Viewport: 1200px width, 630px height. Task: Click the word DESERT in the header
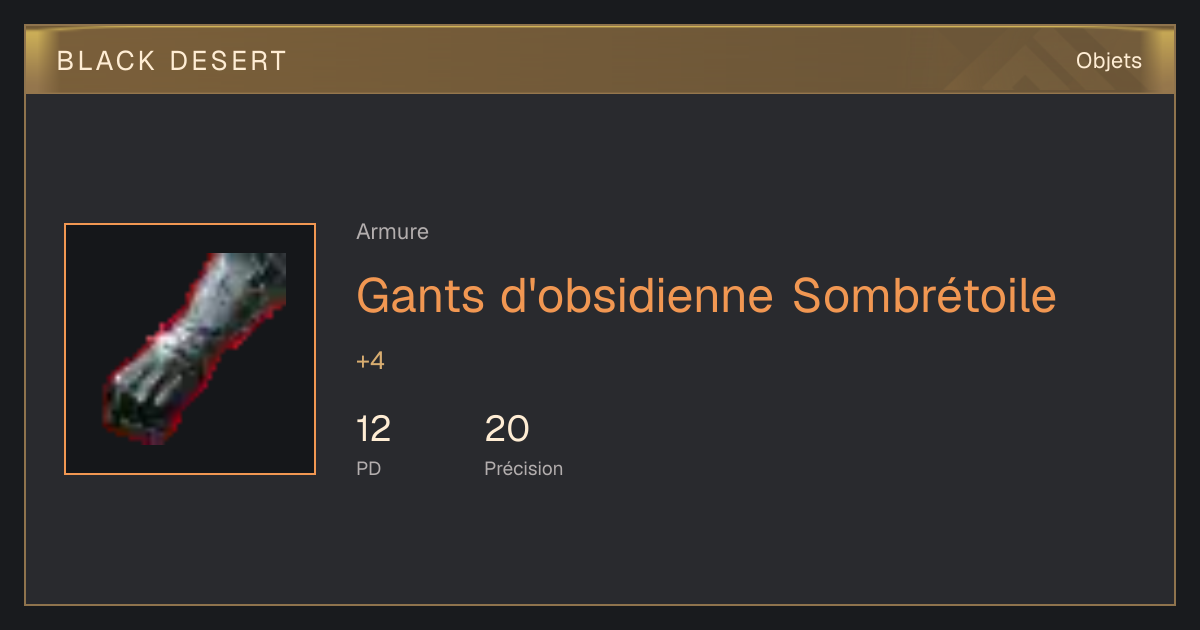pos(229,61)
